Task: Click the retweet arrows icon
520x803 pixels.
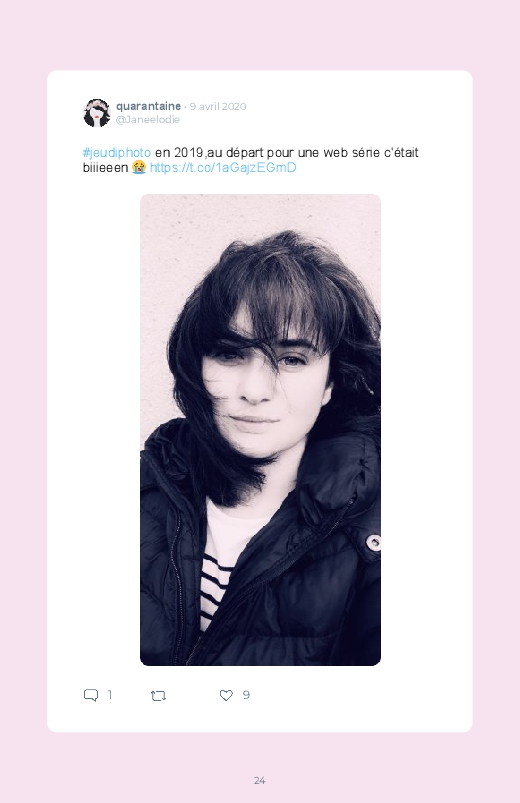Action: coord(158,695)
